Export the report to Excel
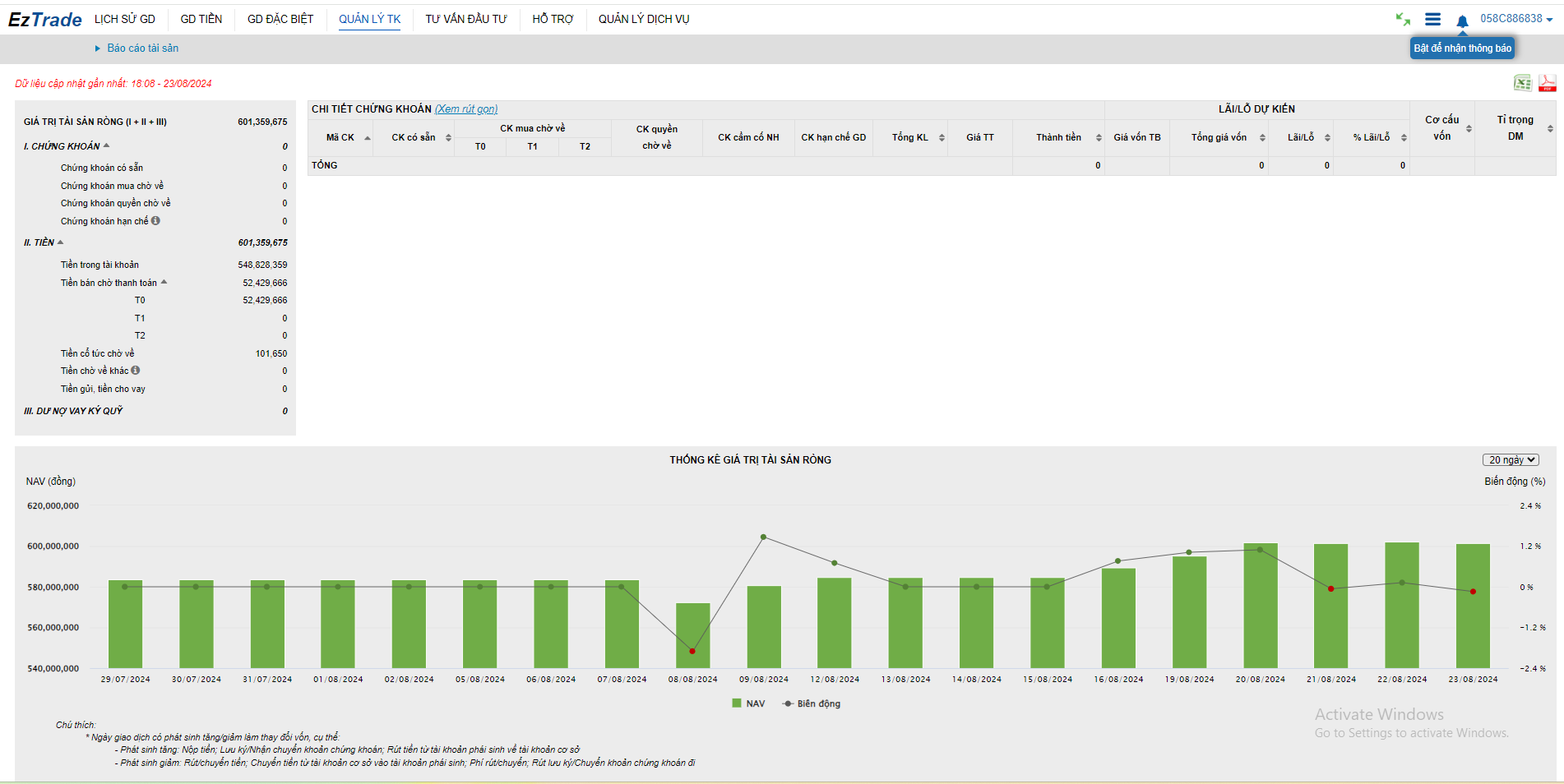The height and width of the screenshot is (784, 1564). [1523, 83]
